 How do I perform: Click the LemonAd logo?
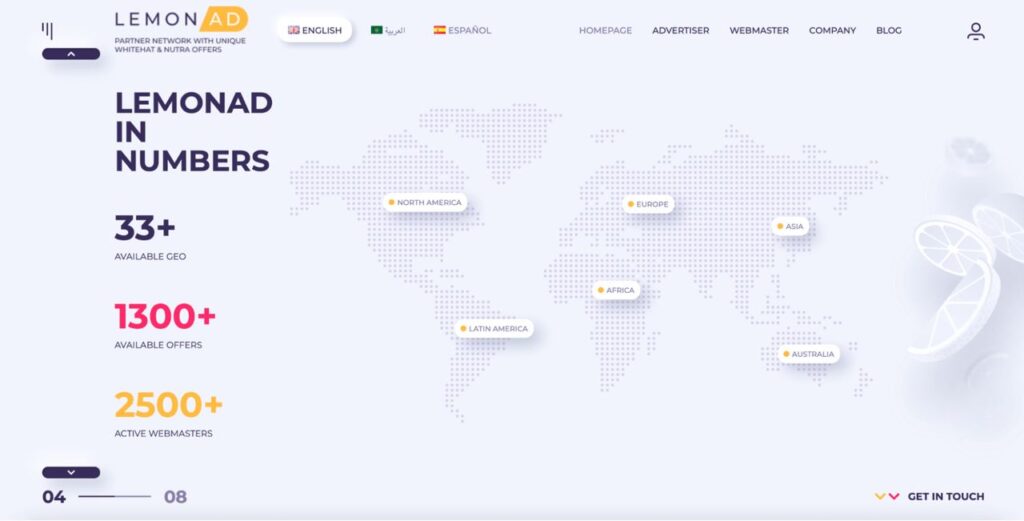(x=181, y=19)
